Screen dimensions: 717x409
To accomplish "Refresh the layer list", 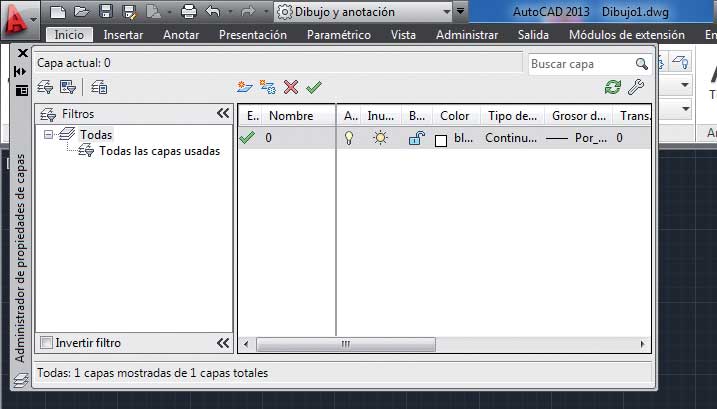I will click(x=613, y=87).
